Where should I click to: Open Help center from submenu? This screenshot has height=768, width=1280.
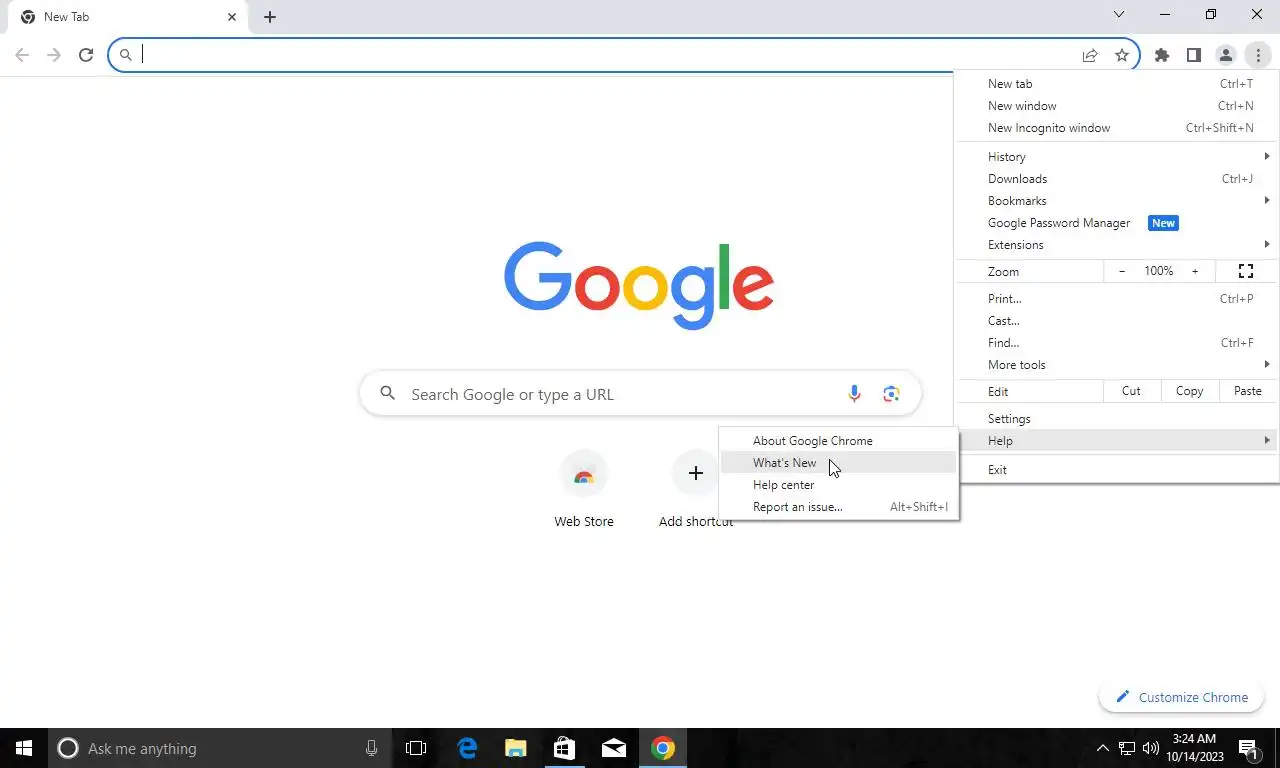838,485
